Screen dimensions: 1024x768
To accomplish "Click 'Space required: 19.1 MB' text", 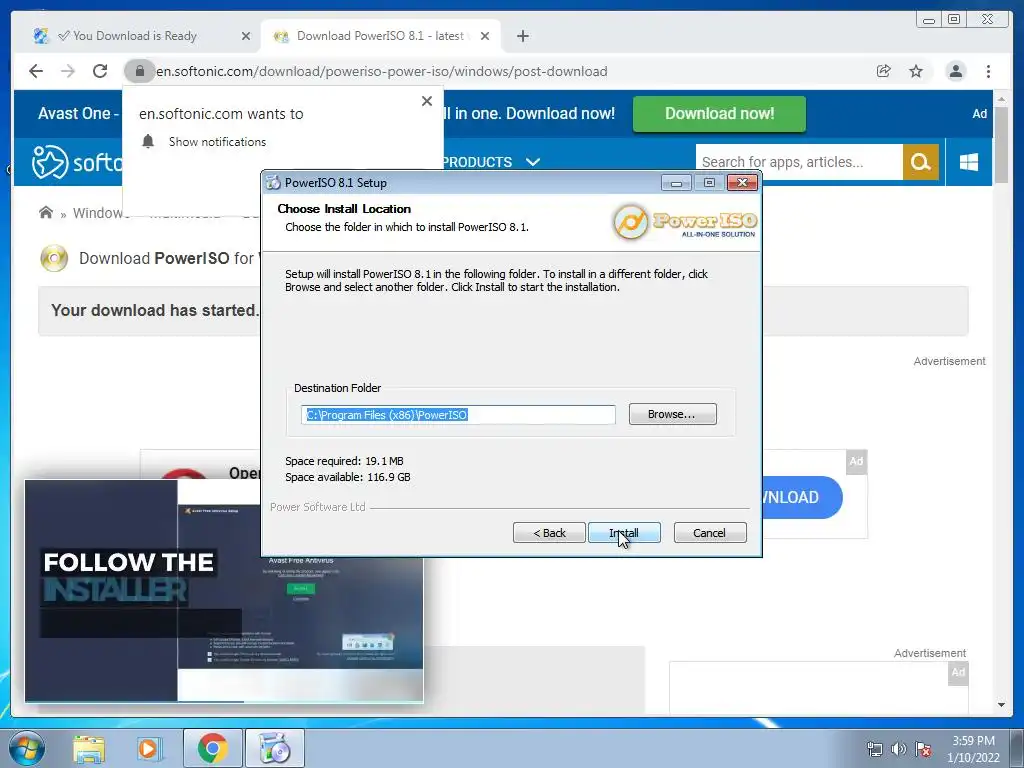I will click(344, 461).
